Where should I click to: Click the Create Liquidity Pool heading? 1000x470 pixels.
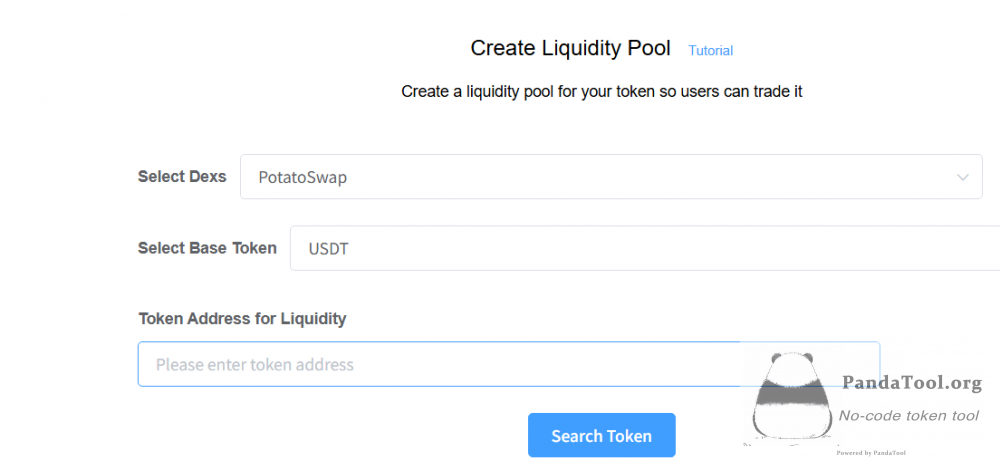570,48
